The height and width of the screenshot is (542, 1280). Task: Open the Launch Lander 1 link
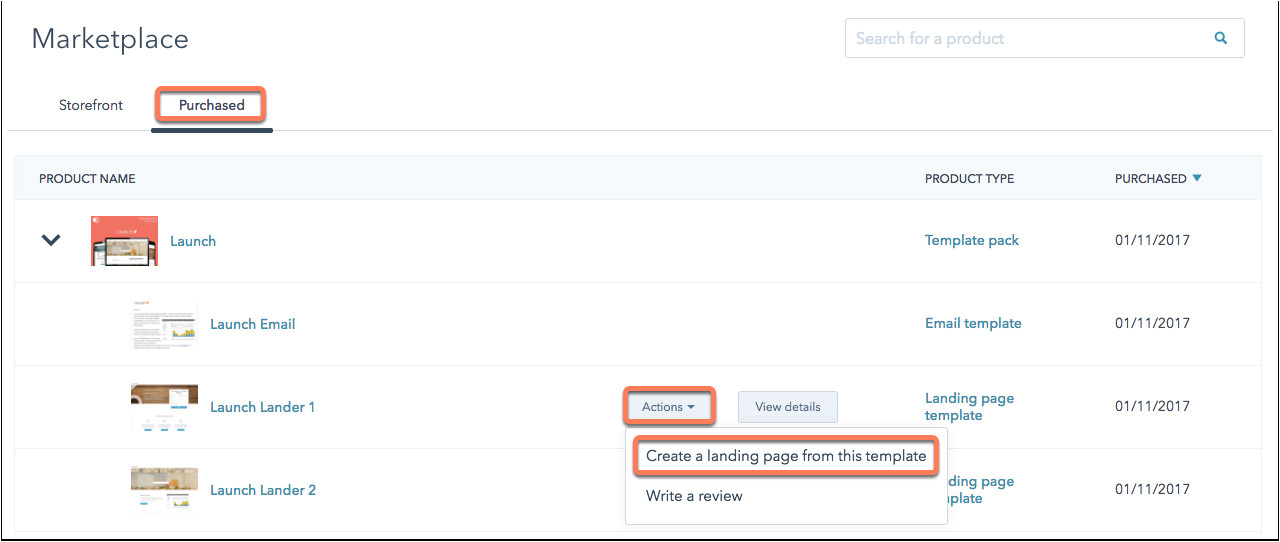click(262, 407)
